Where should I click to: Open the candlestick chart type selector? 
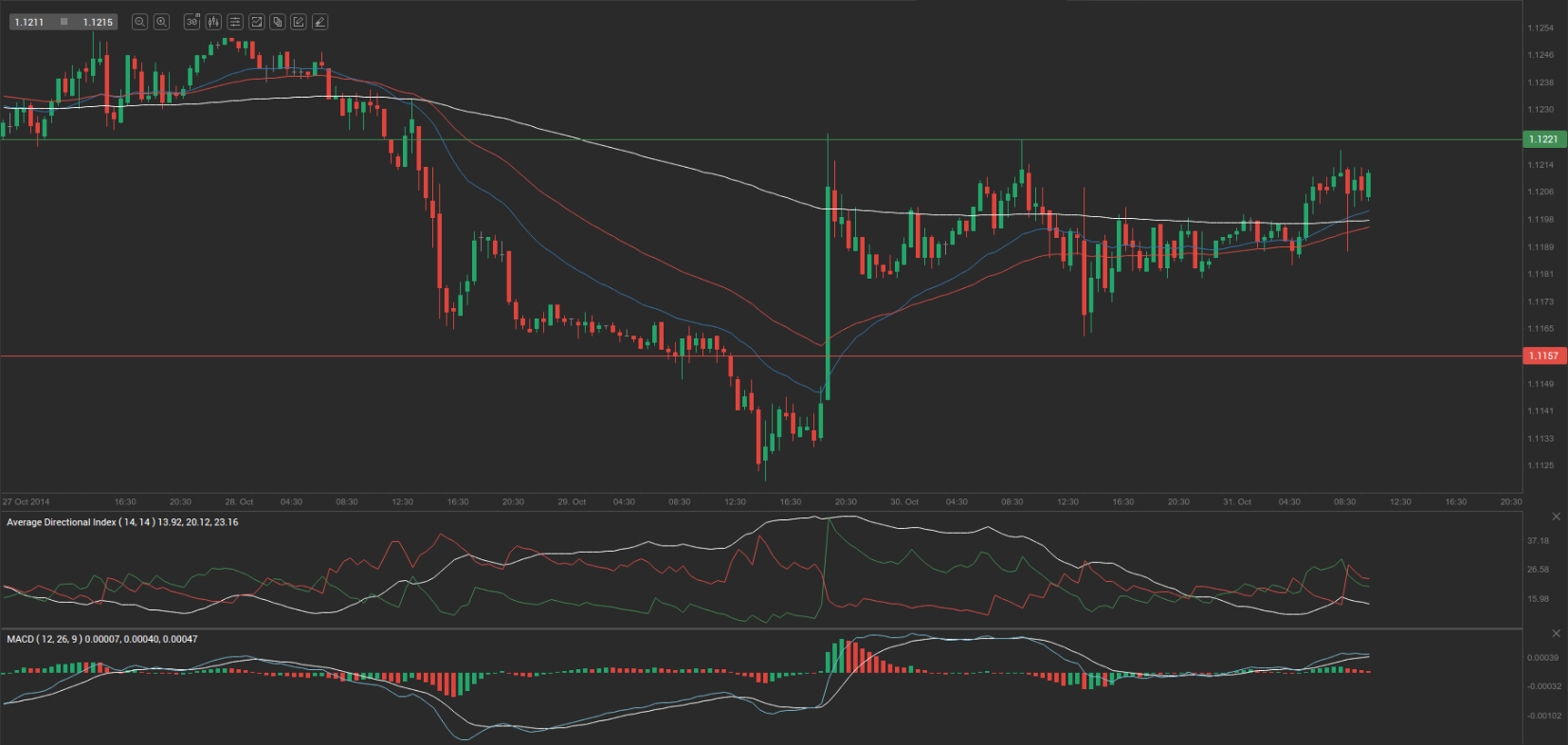click(213, 22)
